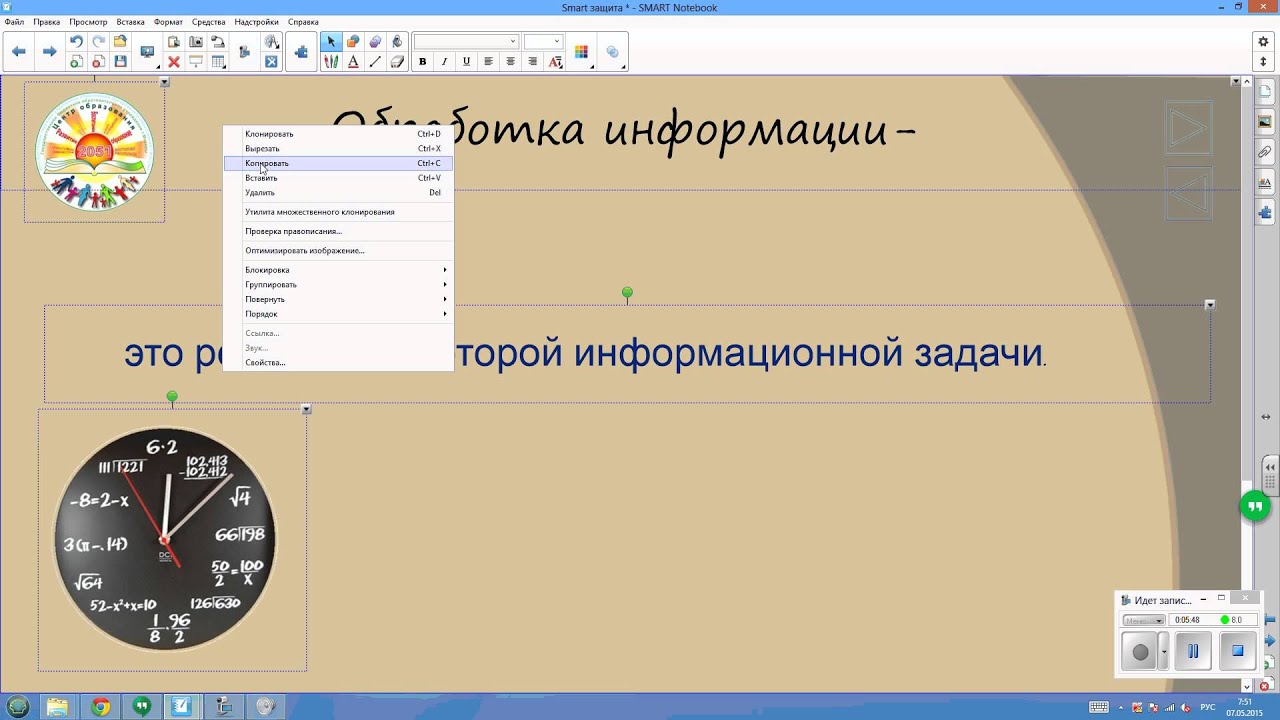Toggle underline formatting
The height and width of the screenshot is (720, 1280).
point(466,61)
